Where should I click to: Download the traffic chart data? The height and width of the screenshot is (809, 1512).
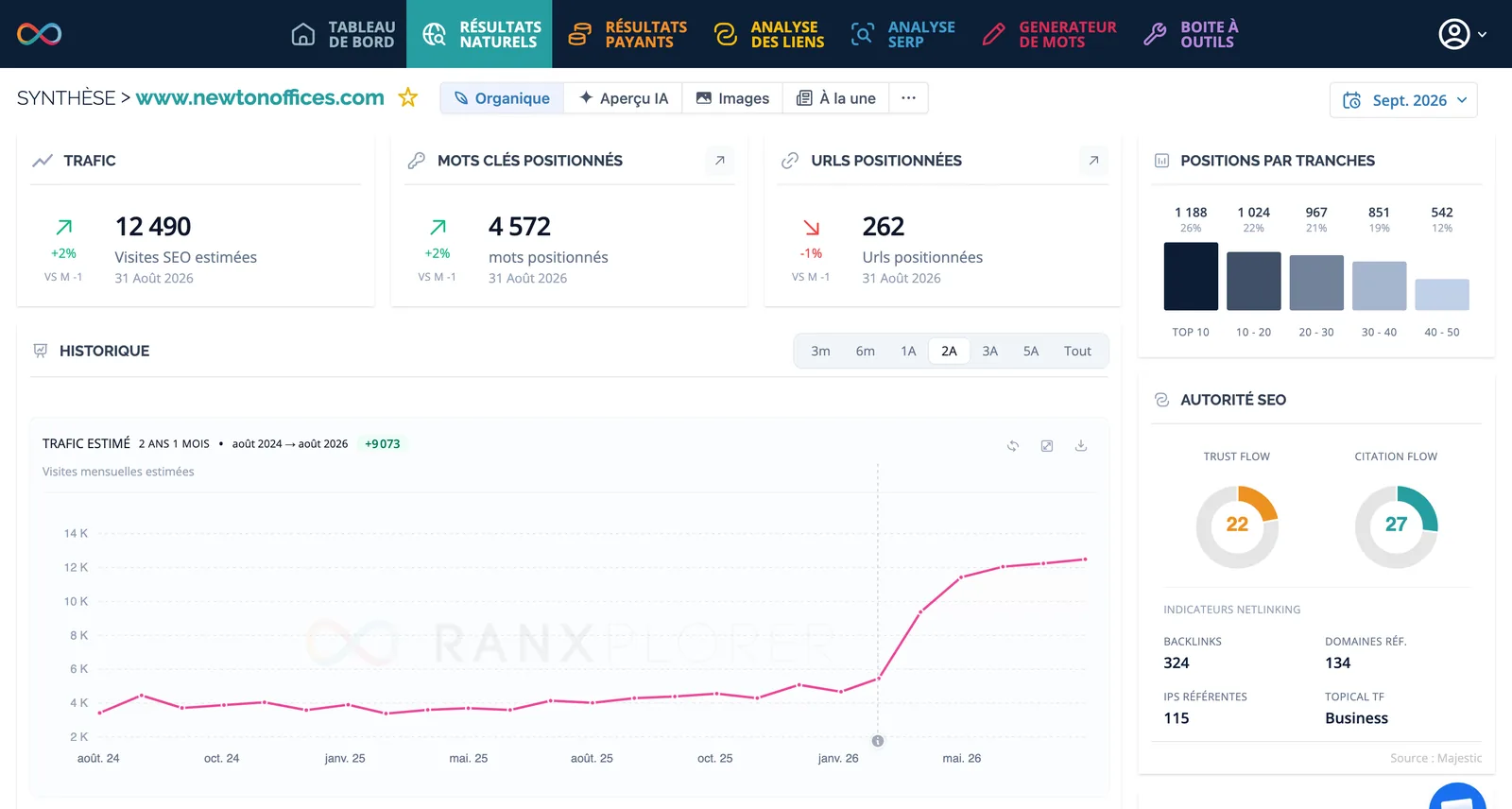(x=1081, y=445)
